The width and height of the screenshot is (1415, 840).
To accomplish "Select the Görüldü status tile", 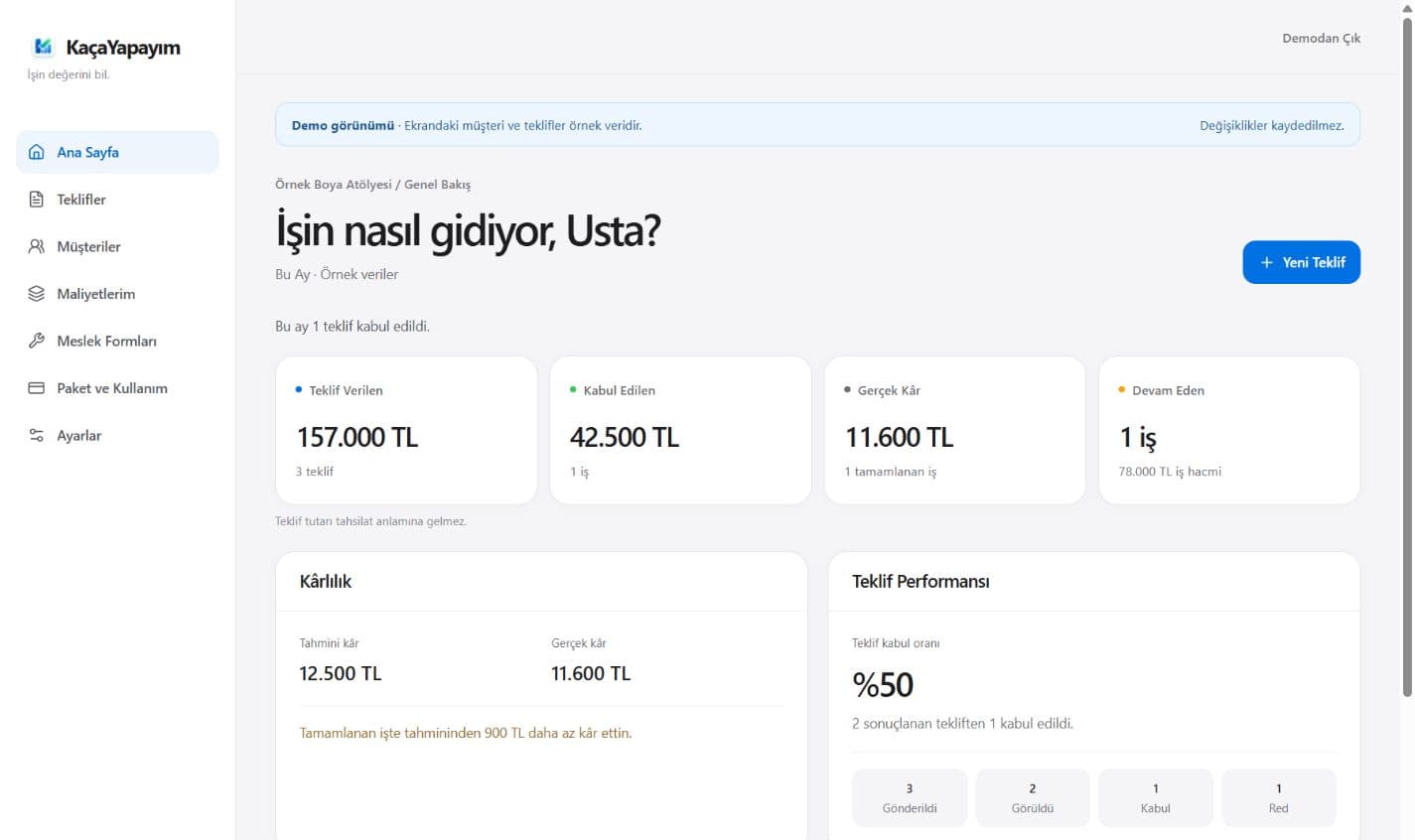I will [1033, 798].
